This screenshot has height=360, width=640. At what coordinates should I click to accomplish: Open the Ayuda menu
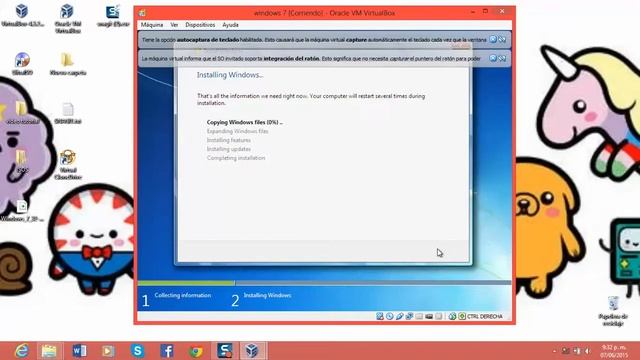point(230,25)
